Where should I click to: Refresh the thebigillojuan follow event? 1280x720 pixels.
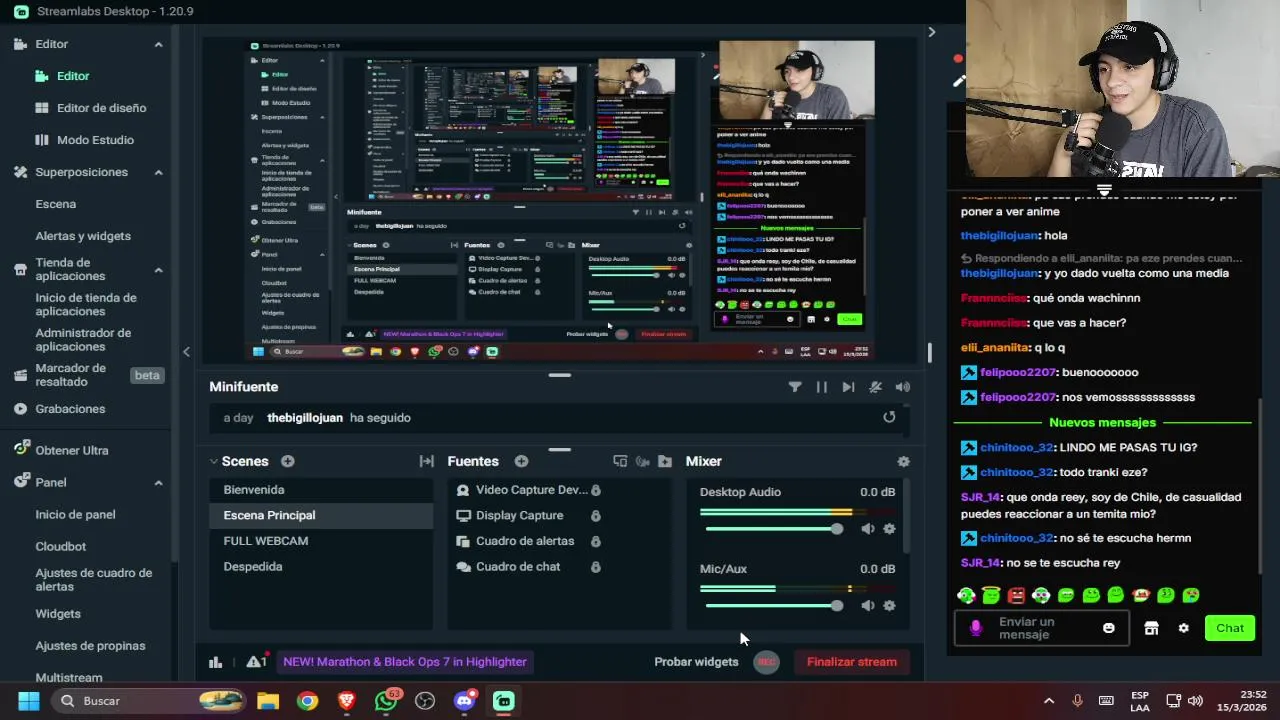click(x=889, y=417)
